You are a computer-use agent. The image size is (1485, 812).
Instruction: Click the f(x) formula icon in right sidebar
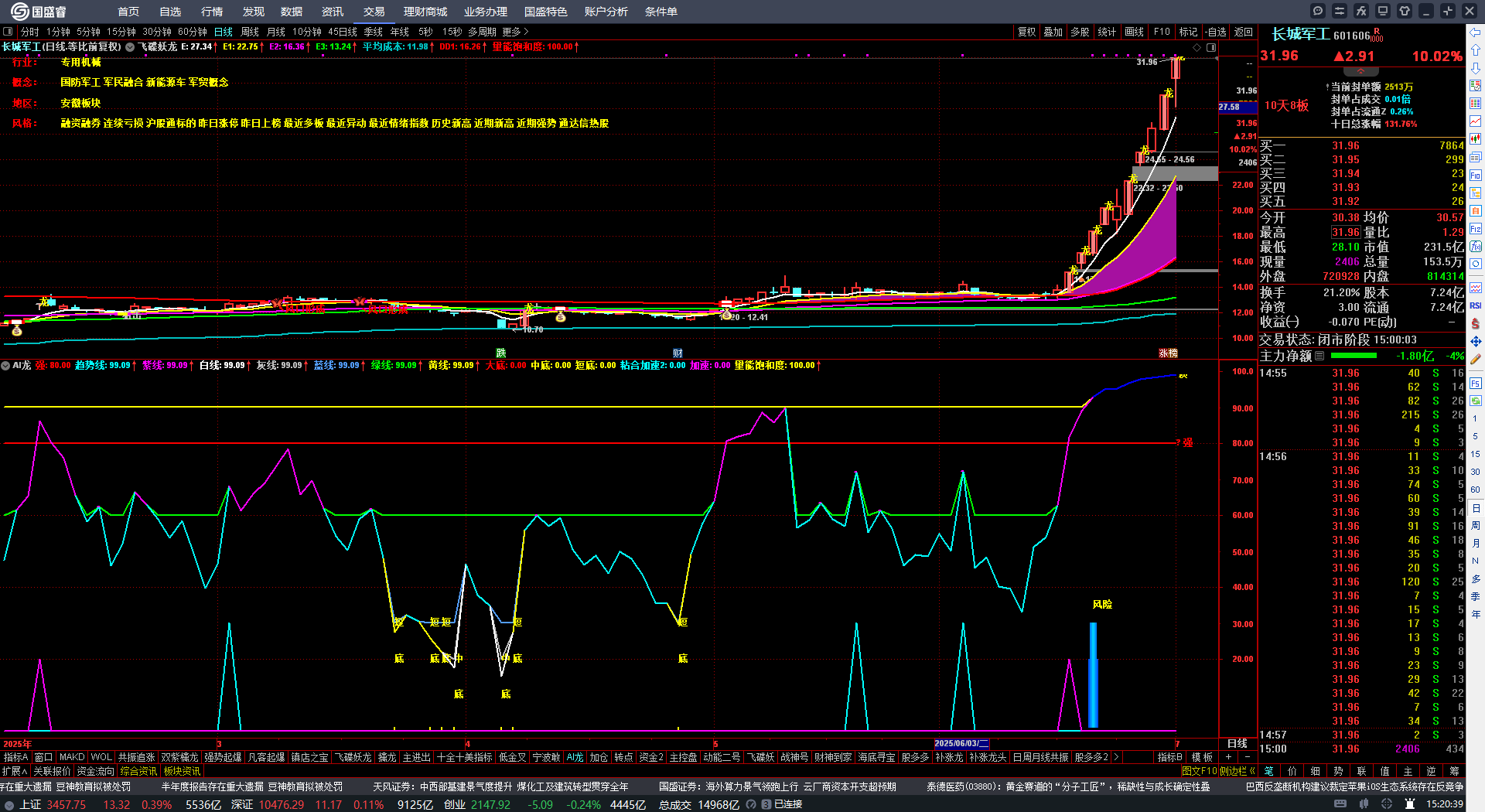coord(1476,247)
